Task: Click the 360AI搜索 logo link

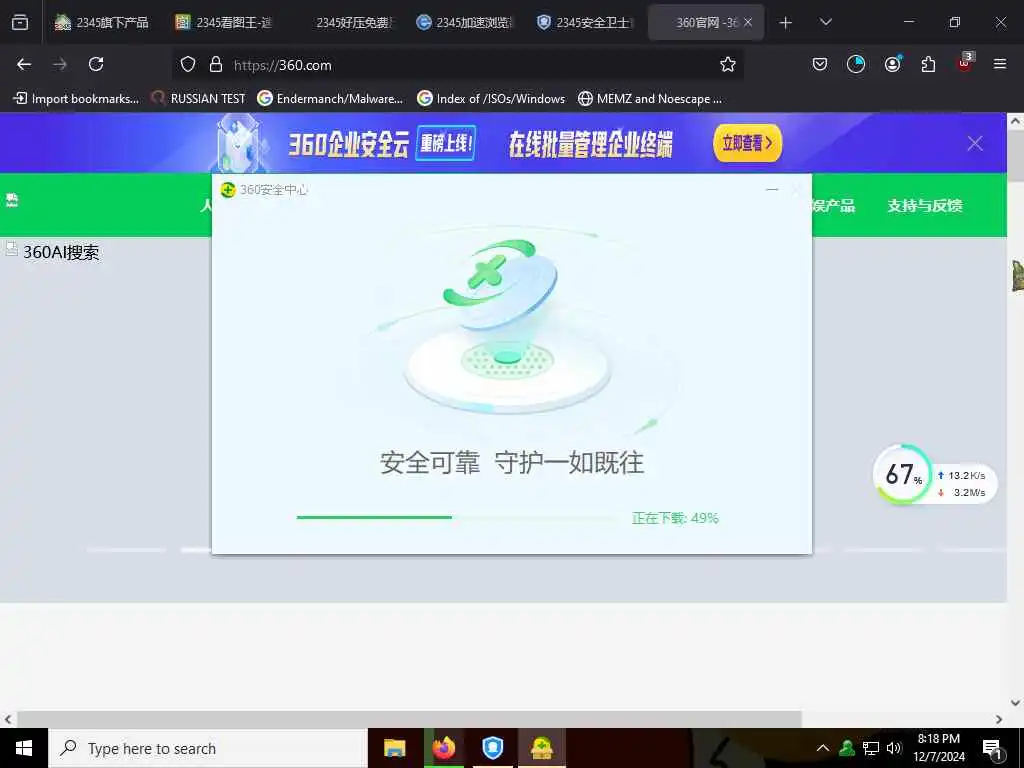Action: (52, 252)
